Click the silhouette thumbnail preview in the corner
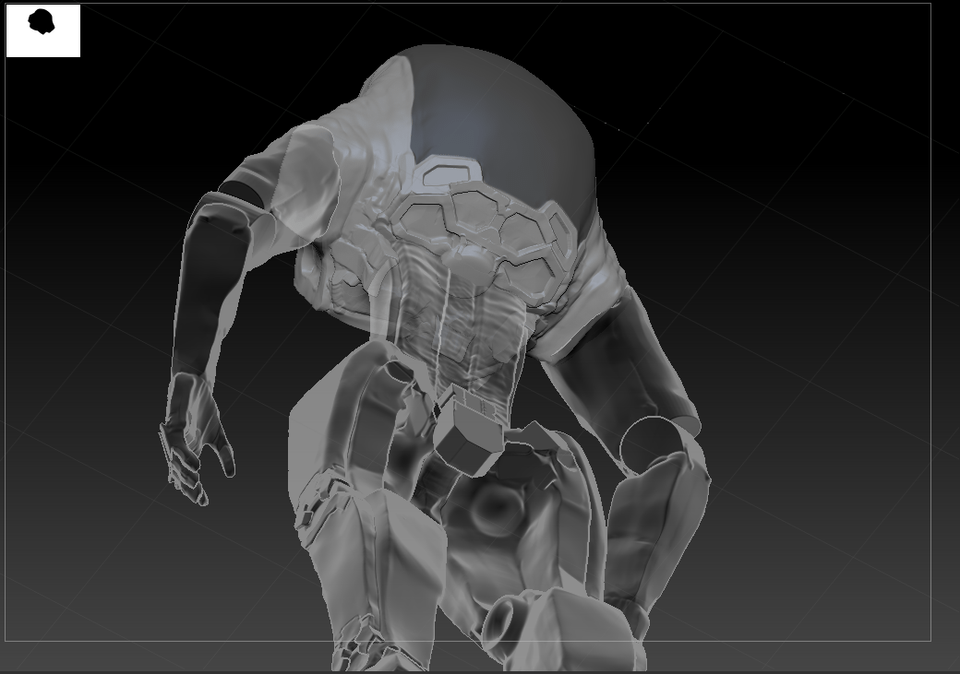This screenshot has width=960, height=674. pos(43,31)
